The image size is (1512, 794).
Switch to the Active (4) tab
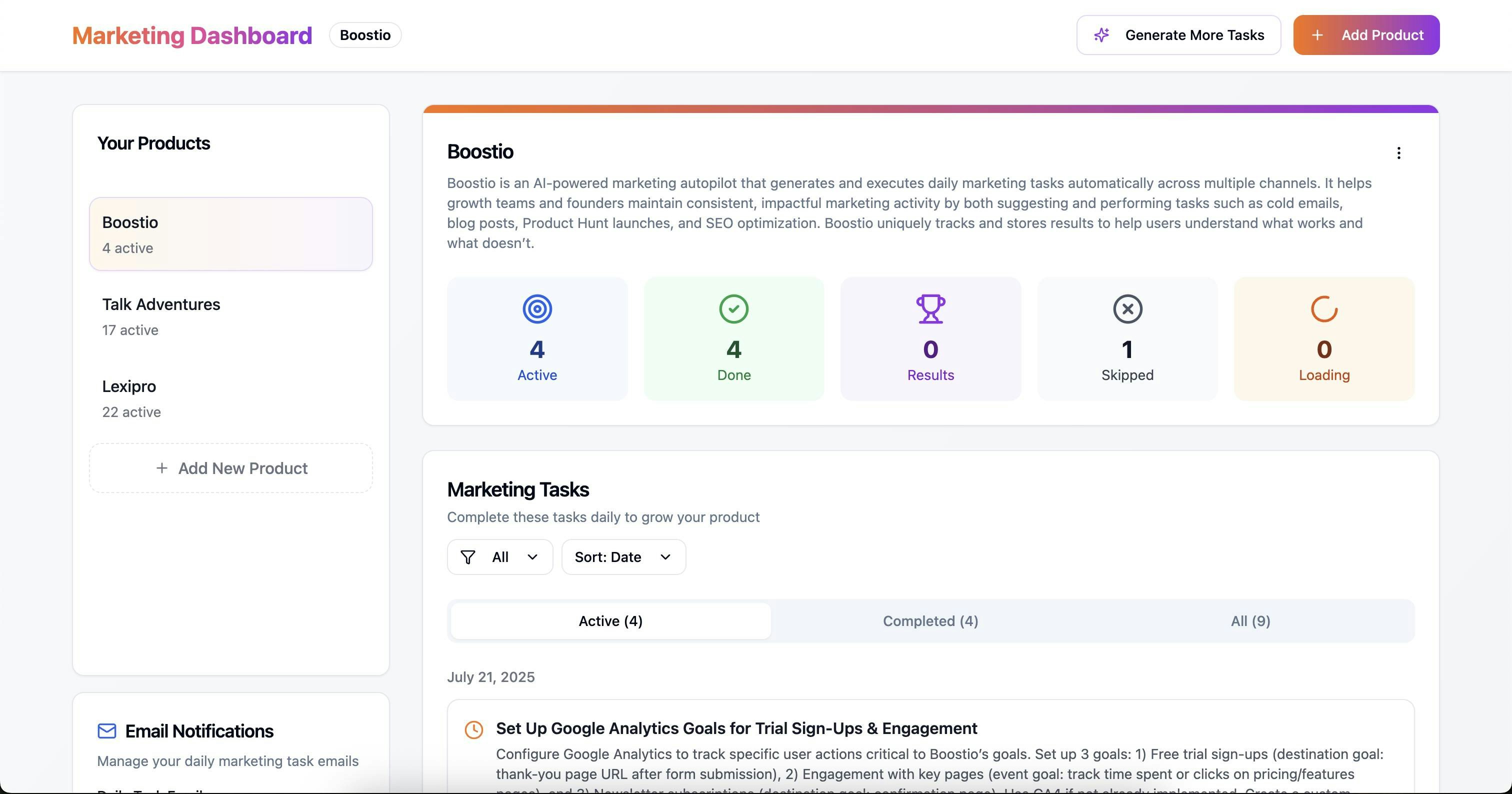[610, 621]
